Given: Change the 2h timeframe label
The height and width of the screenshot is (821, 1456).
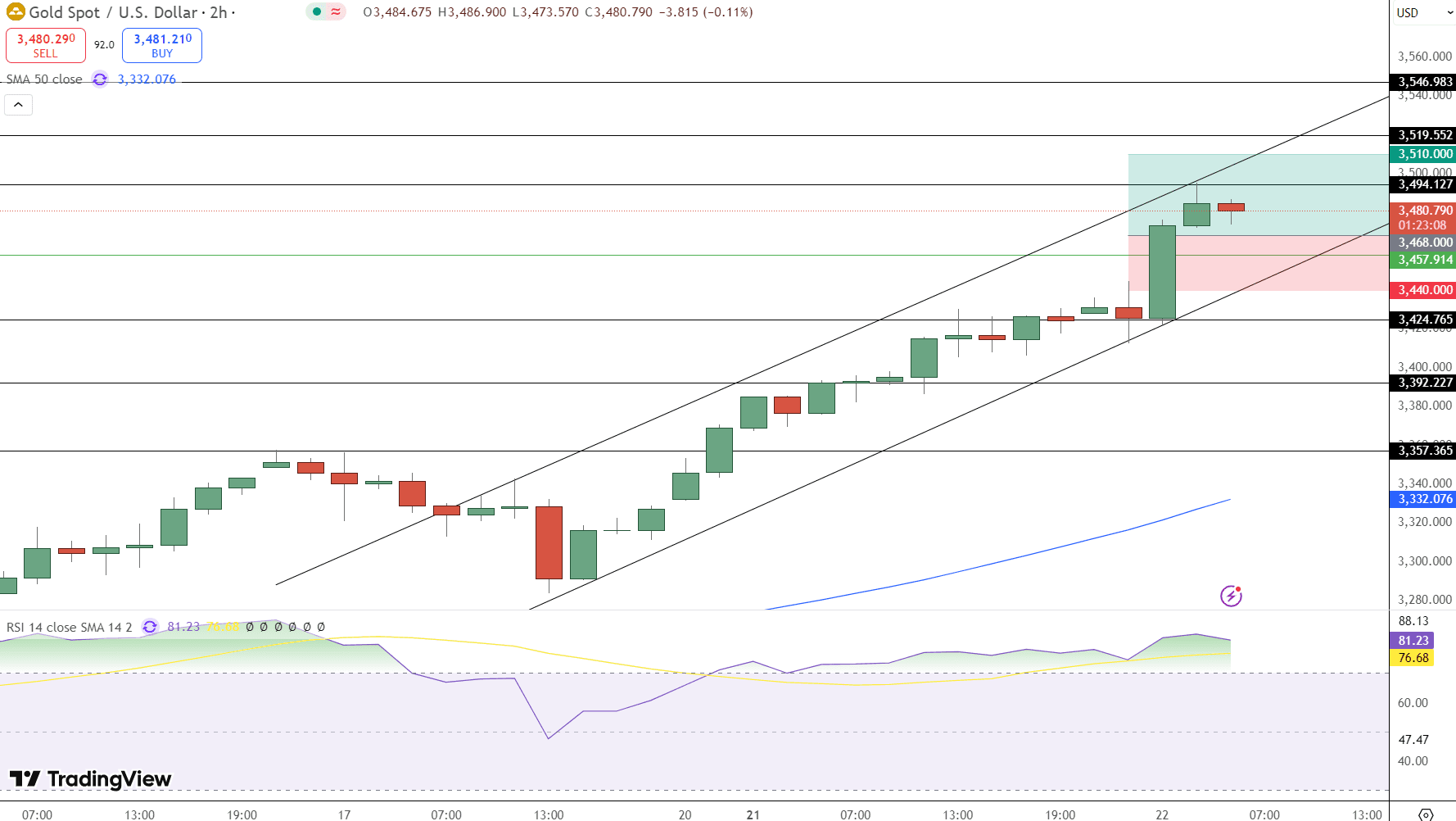Looking at the screenshot, I should click(x=219, y=12).
